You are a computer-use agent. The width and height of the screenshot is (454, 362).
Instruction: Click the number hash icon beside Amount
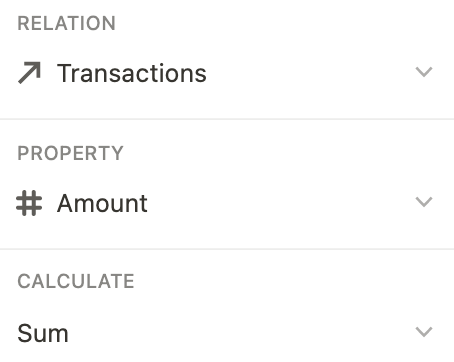29,203
